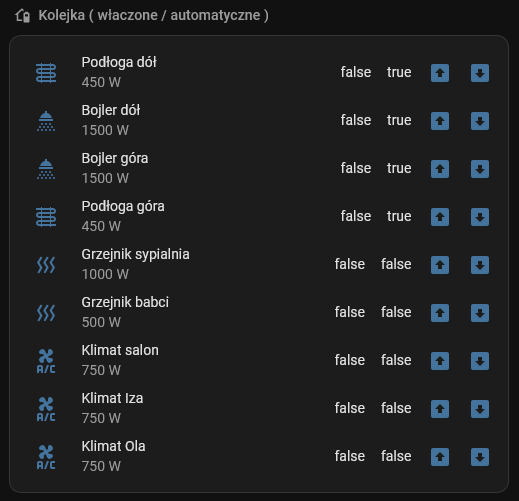Click the A/C icon for Klimat salon
This screenshot has width=519, height=501.
point(46,361)
